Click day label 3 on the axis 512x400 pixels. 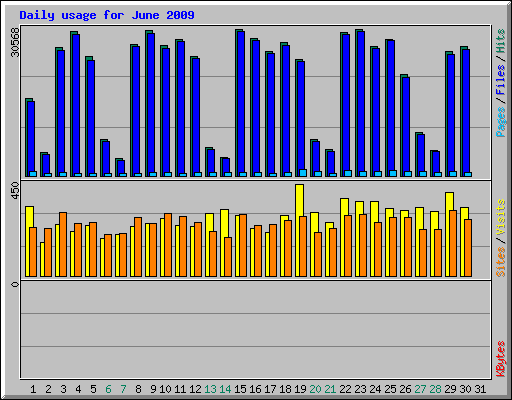(x=63, y=389)
